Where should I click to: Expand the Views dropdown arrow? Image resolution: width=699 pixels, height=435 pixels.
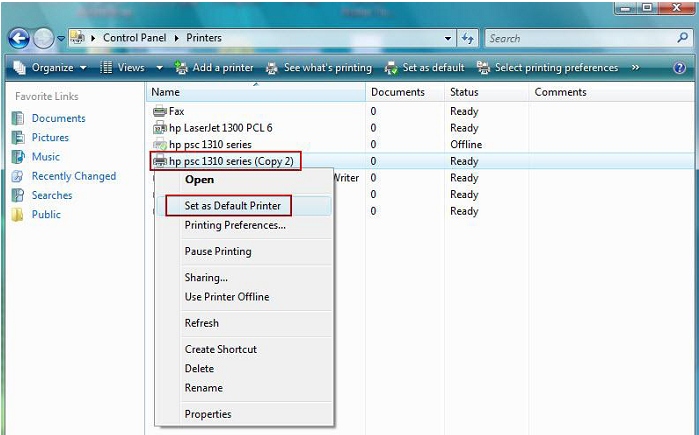point(159,68)
